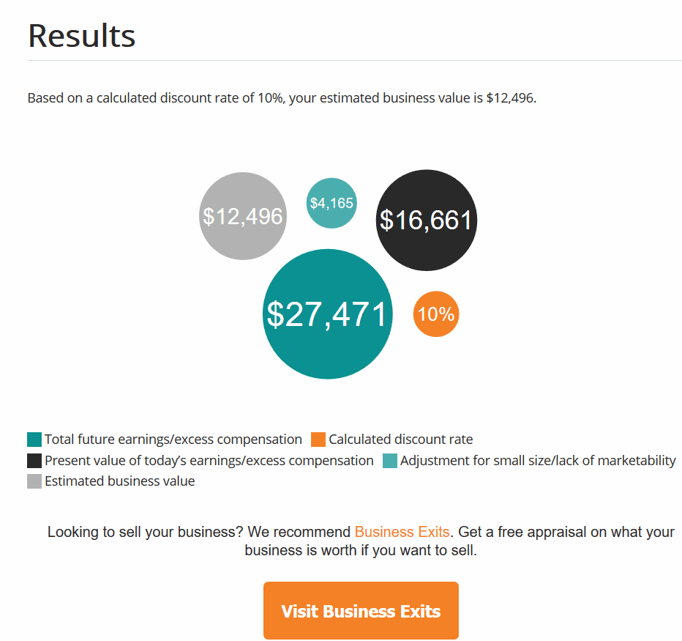This screenshot has width=682, height=641.
Task: Click the orange 10% bubble
Action: coord(436,314)
